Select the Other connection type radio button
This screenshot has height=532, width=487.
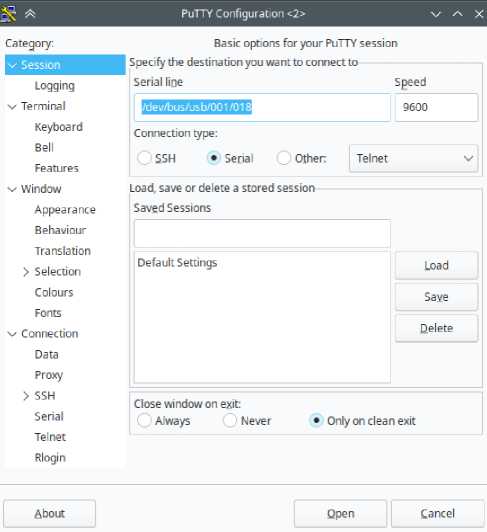(x=284, y=158)
